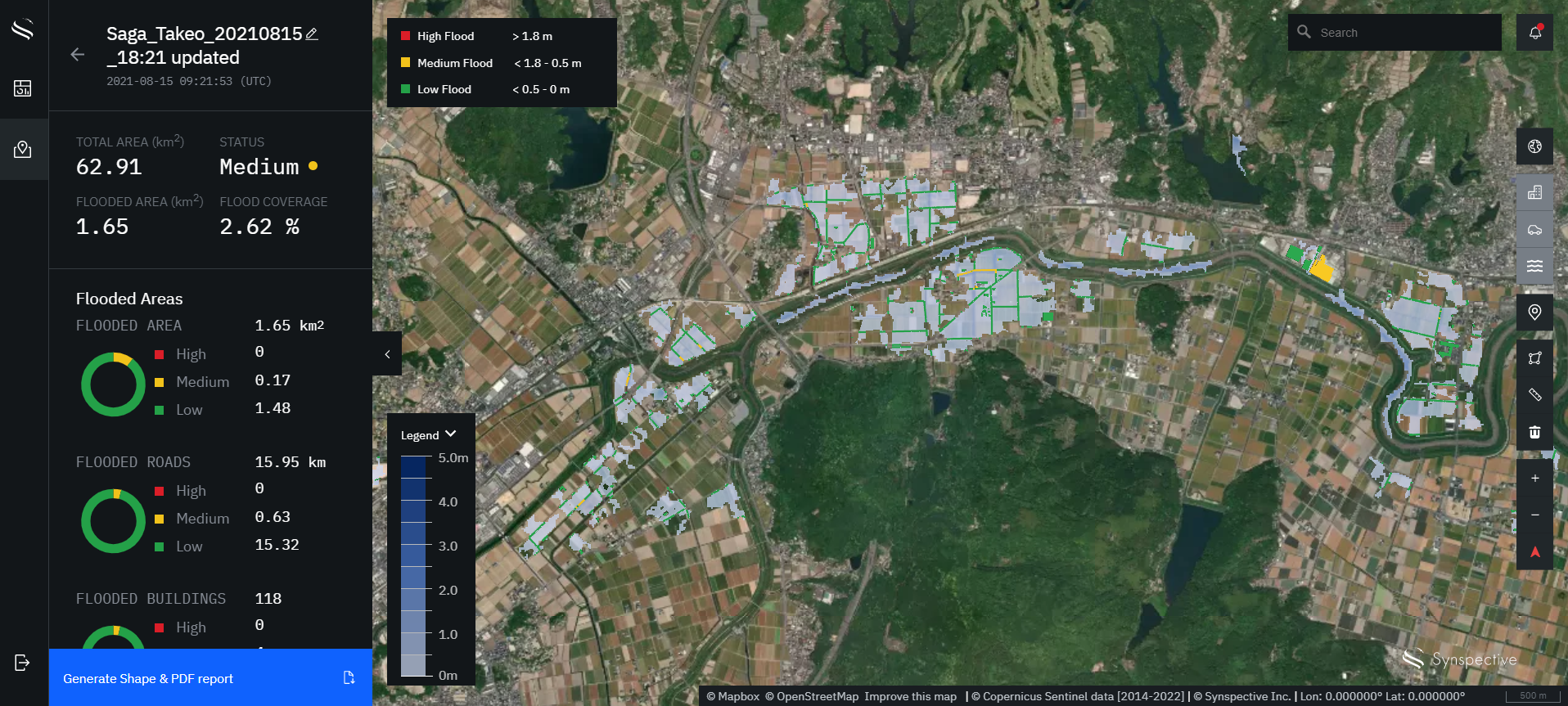Click the total area value 62.91

click(x=109, y=167)
